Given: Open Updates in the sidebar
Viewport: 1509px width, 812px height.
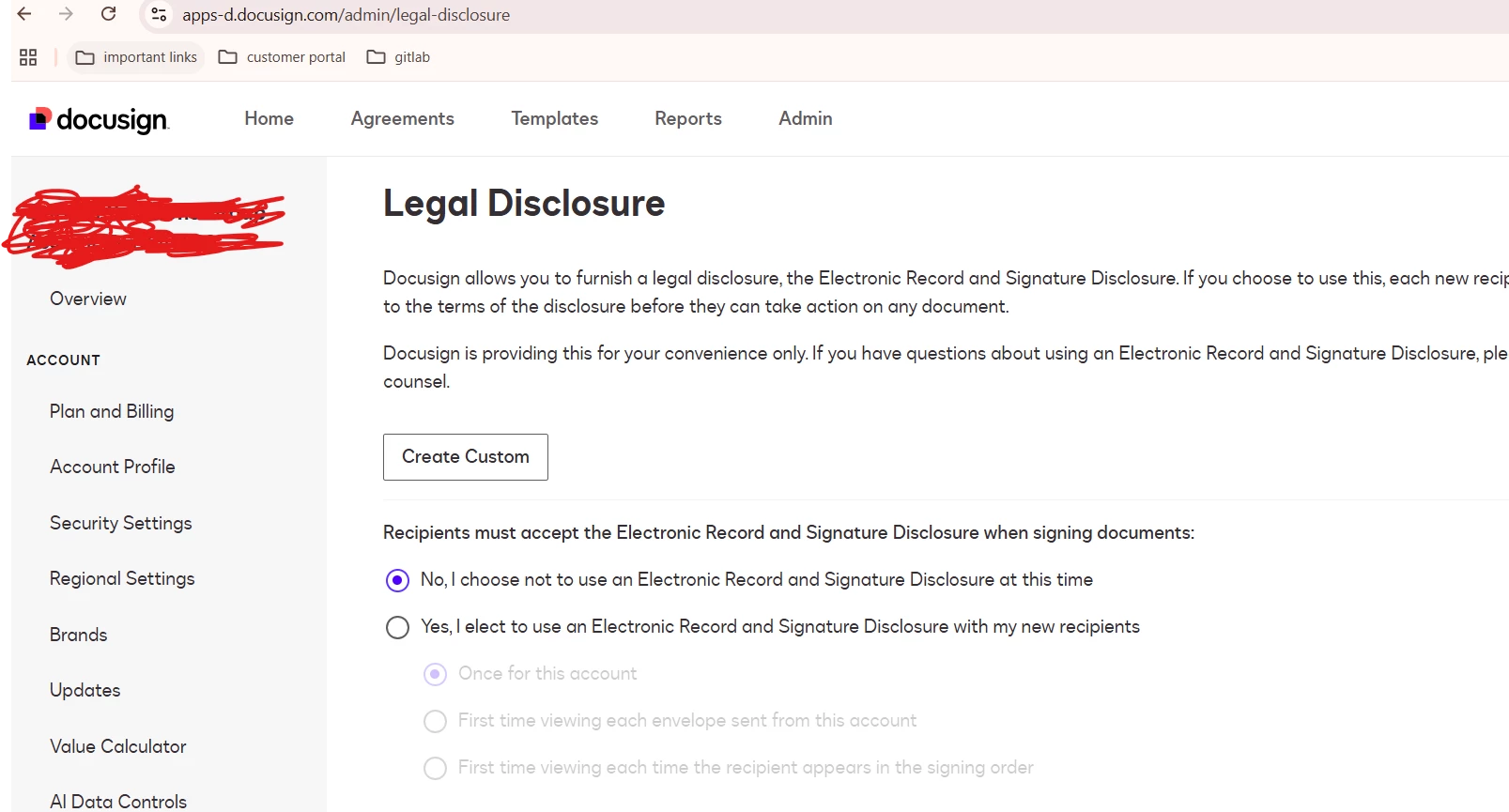Looking at the screenshot, I should tap(85, 690).
